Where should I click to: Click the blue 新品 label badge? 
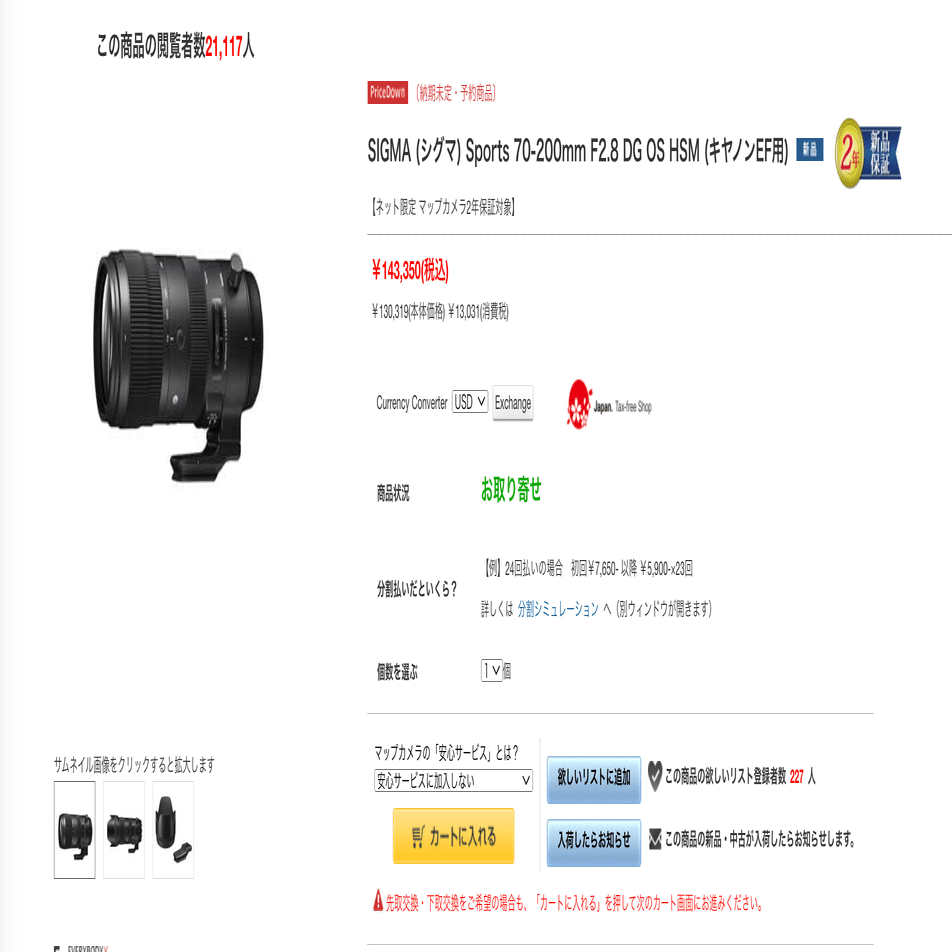point(809,149)
